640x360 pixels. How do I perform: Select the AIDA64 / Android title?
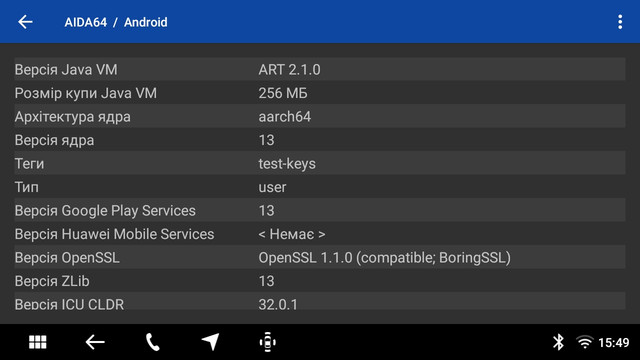tap(116, 22)
